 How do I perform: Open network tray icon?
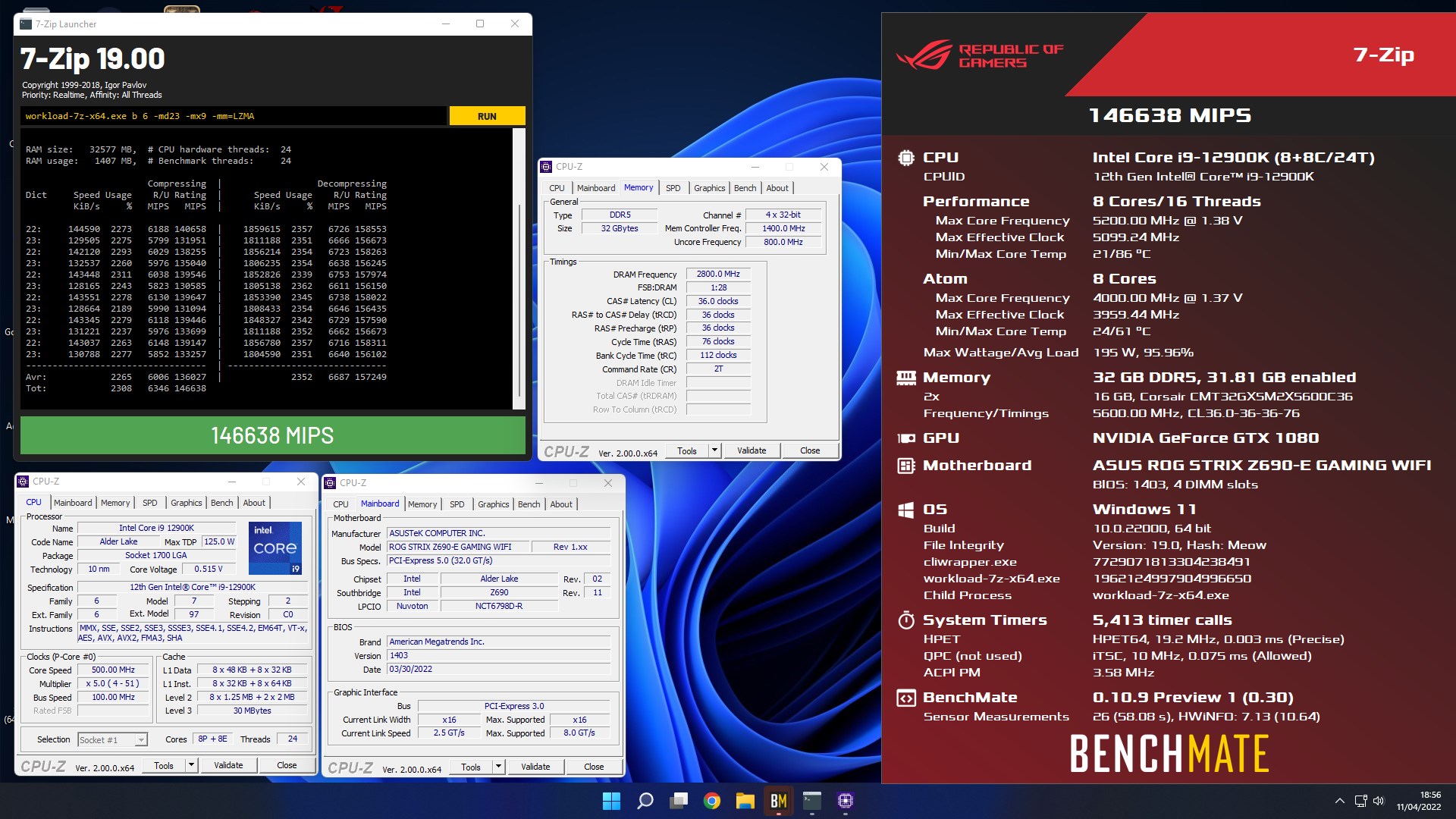(1360, 801)
